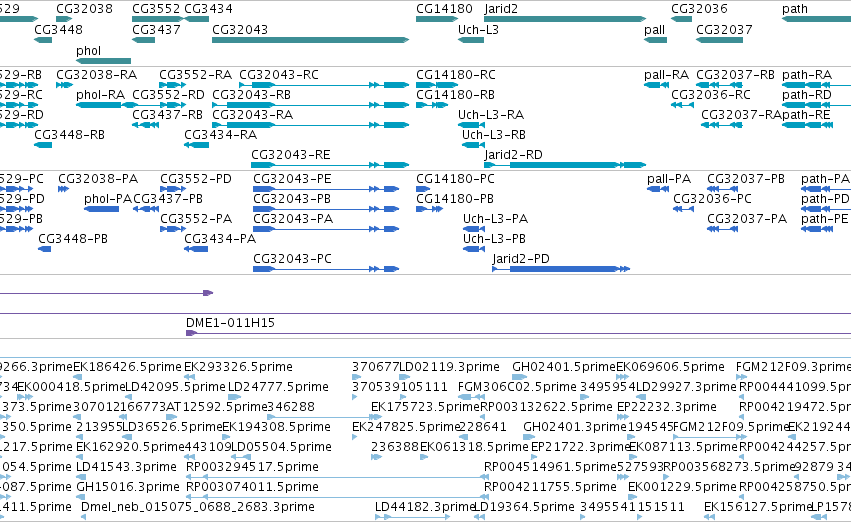Image resolution: width=851 pixels, height=522 pixels.
Task: Click the Jarid2-RD transcript label
Action: 513,155
